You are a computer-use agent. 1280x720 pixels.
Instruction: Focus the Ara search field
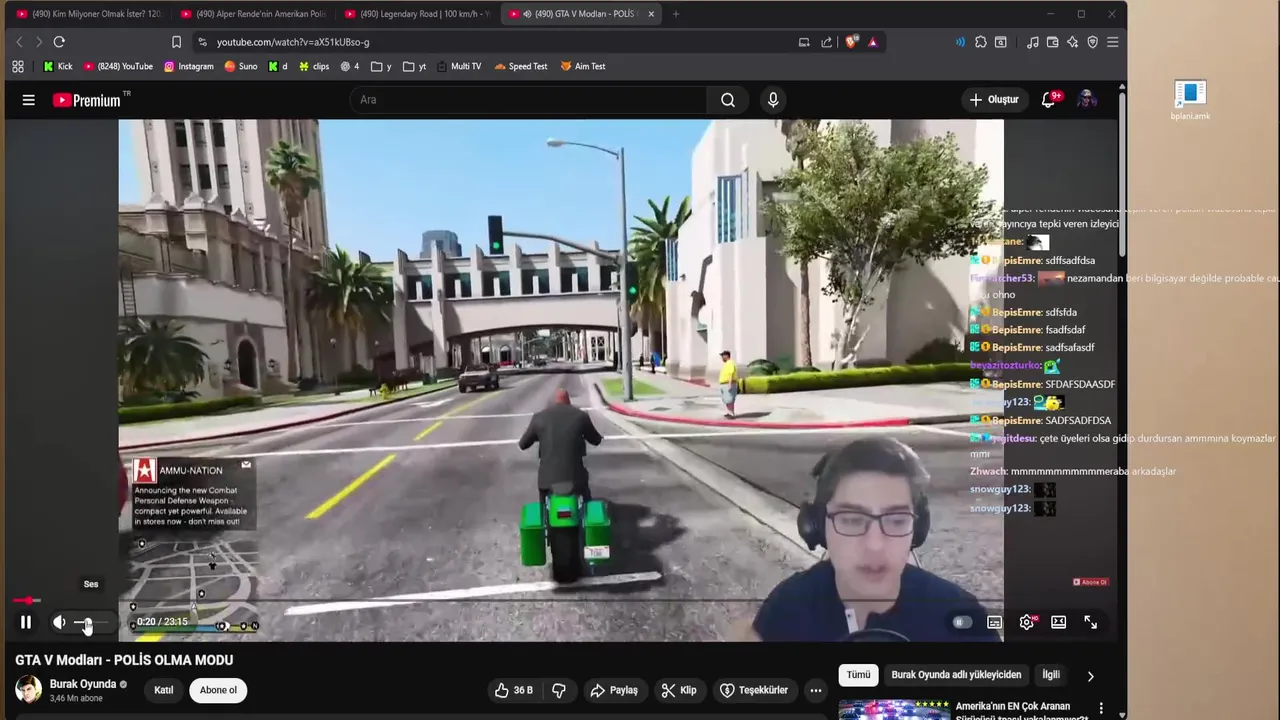528,100
